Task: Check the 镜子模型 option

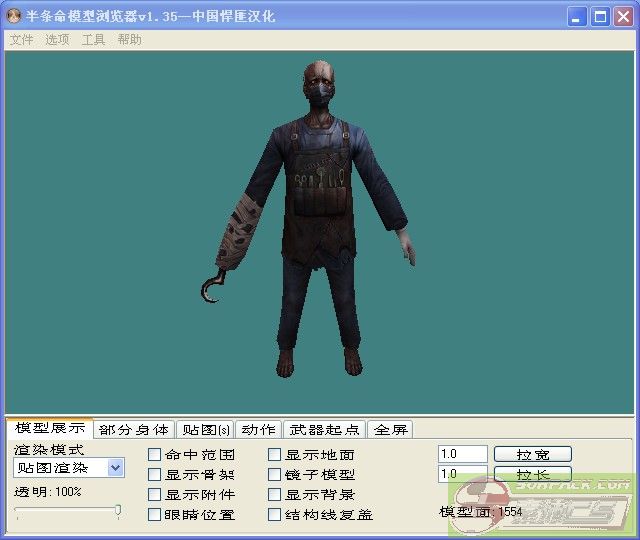Action: 275,475
